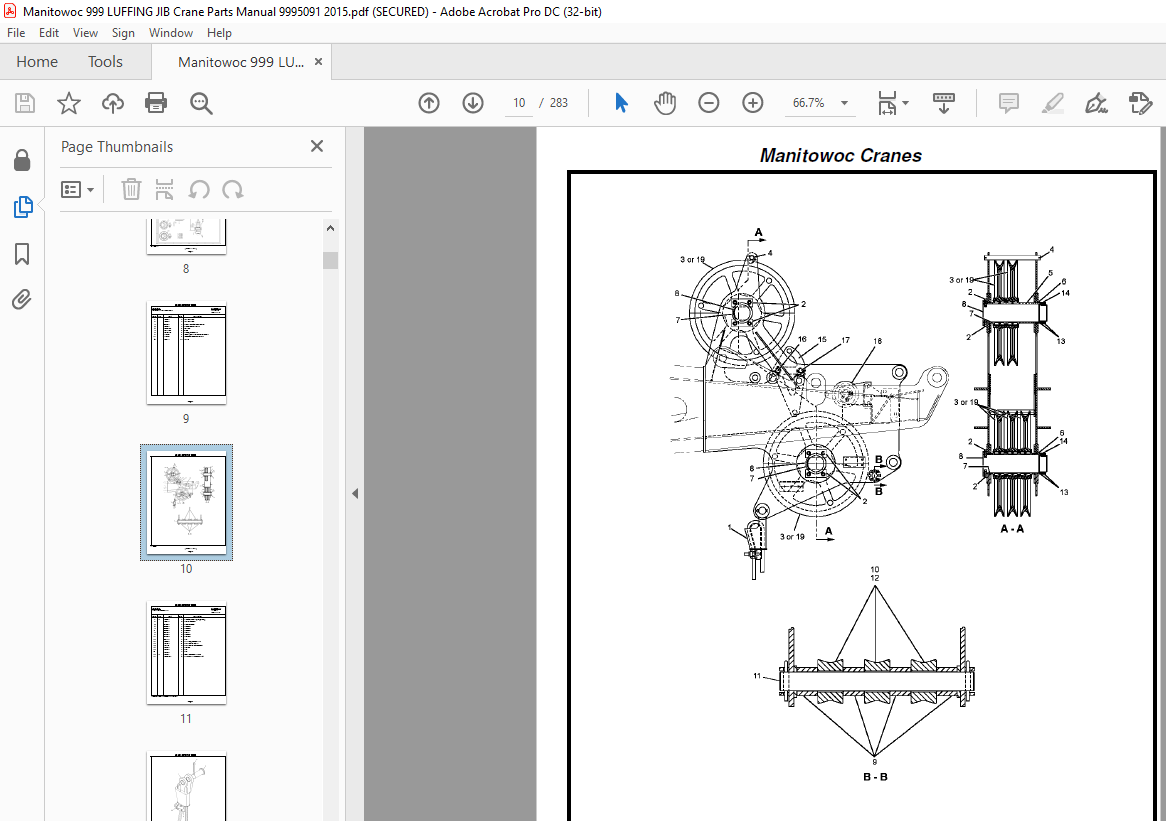Select the Highlight text pen
Image resolution: width=1166 pixels, height=821 pixels.
(x=1052, y=103)
